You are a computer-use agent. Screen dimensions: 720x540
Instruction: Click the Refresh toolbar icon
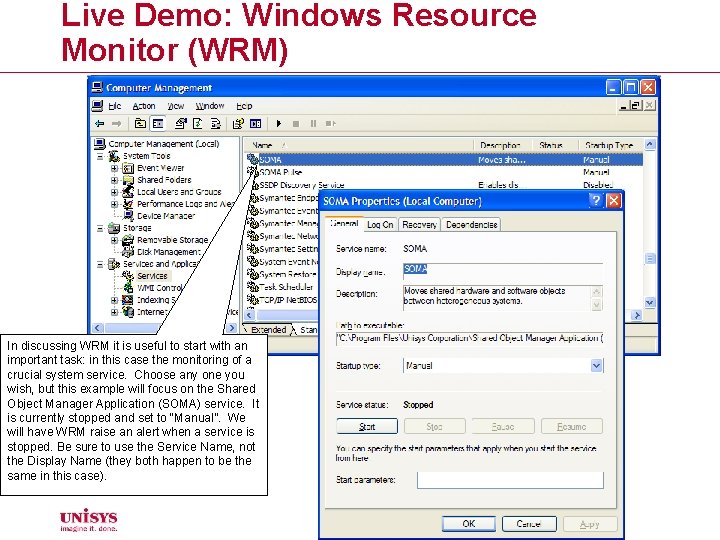tap(198, 124)
